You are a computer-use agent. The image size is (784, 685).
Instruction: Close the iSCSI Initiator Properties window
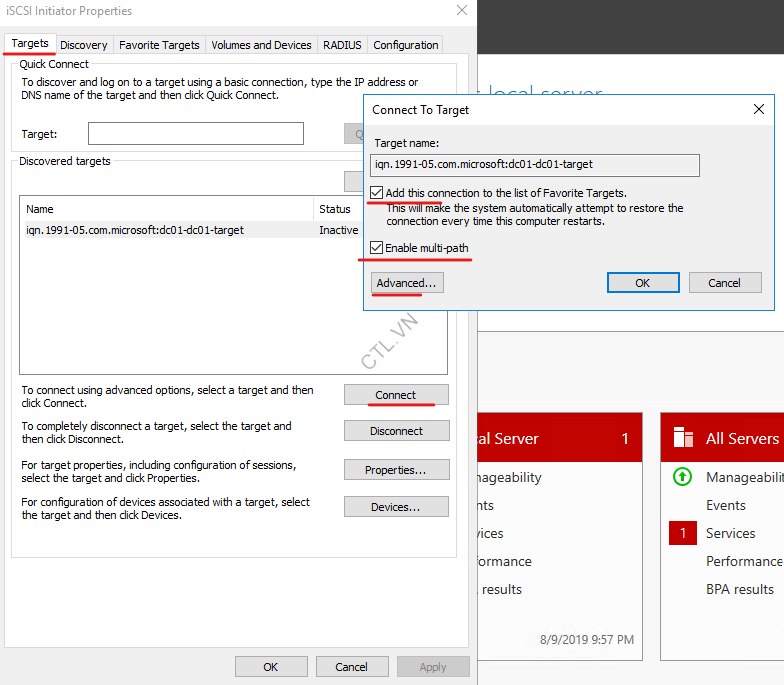461,11
